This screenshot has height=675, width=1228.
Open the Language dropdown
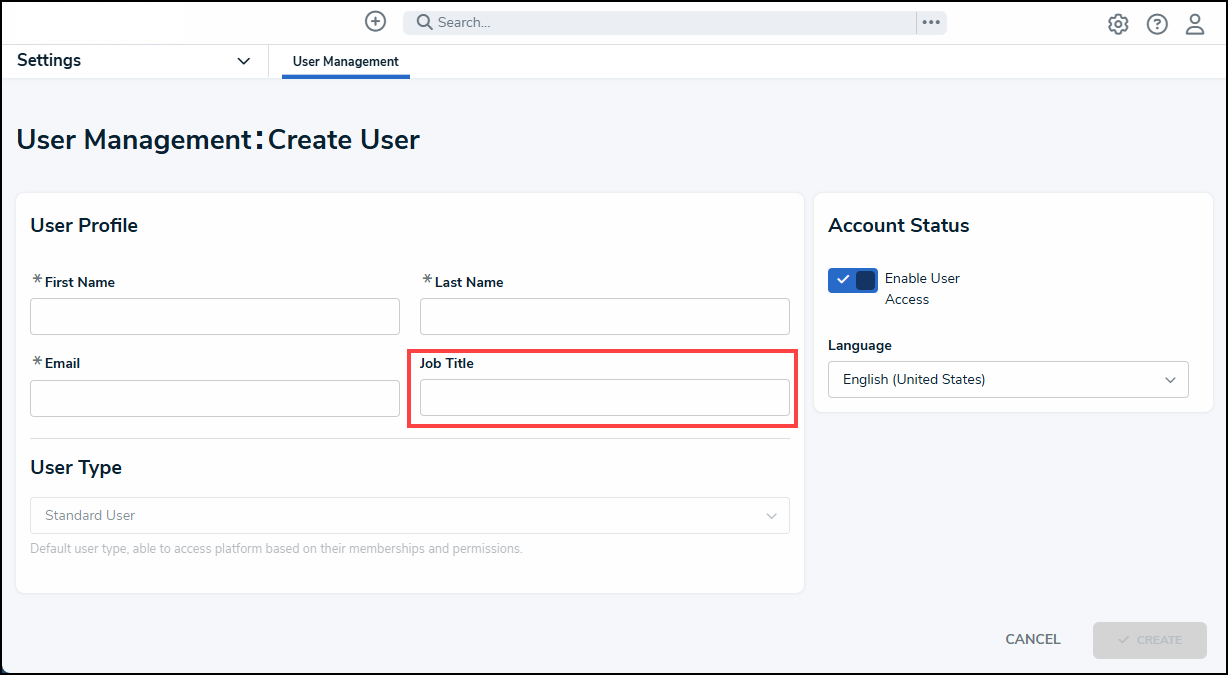[x=1008, y=380]
